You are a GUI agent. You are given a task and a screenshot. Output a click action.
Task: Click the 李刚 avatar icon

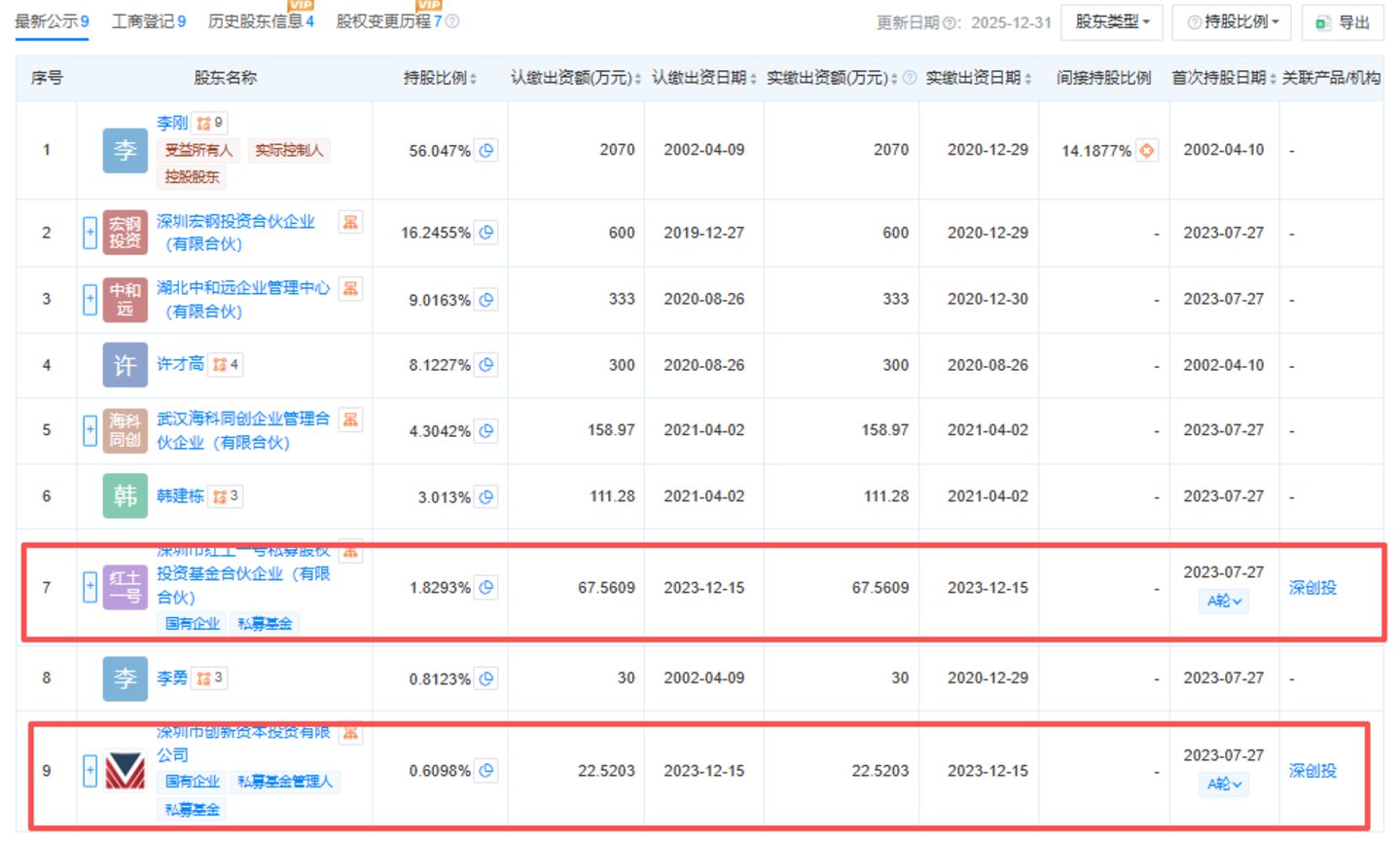click(x=125, y=150)
